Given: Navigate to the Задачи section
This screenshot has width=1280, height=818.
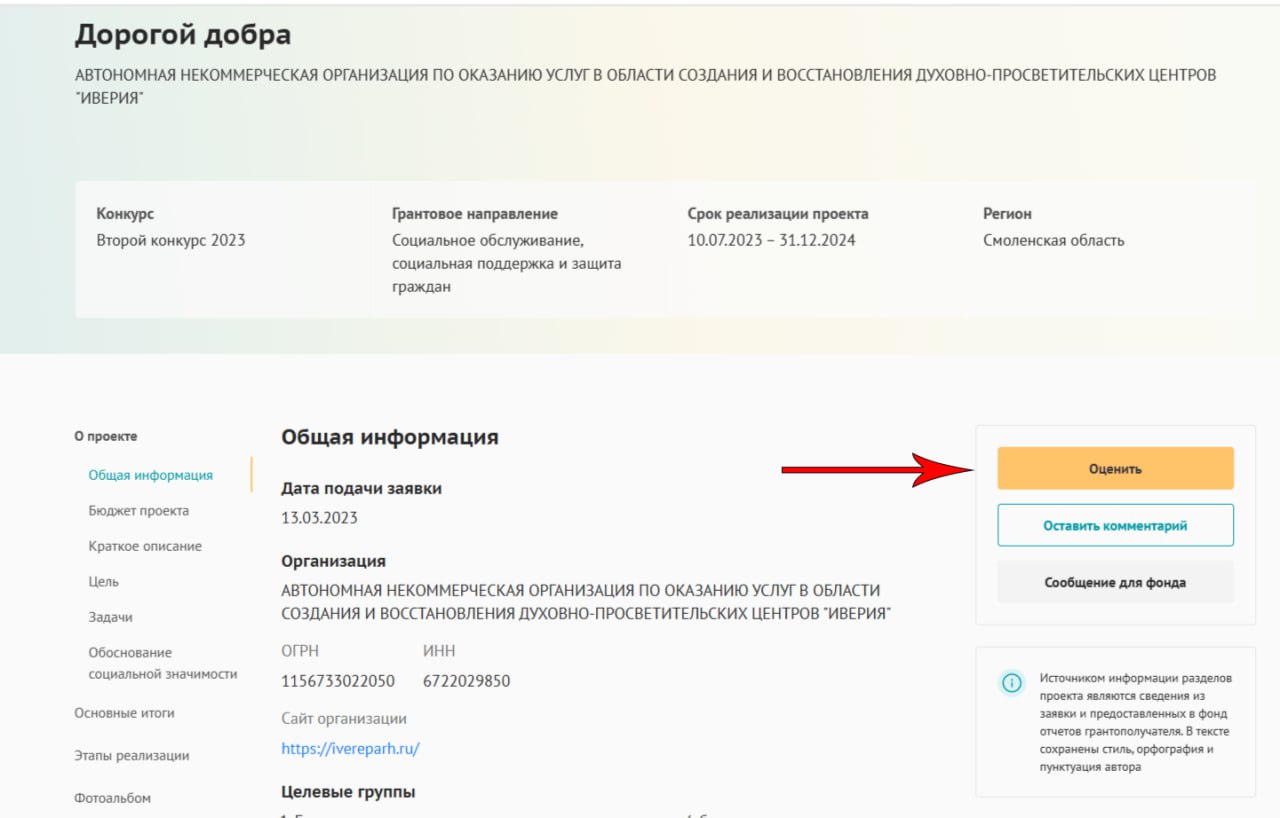Looking at the screenshot, I should click(110, 617).
